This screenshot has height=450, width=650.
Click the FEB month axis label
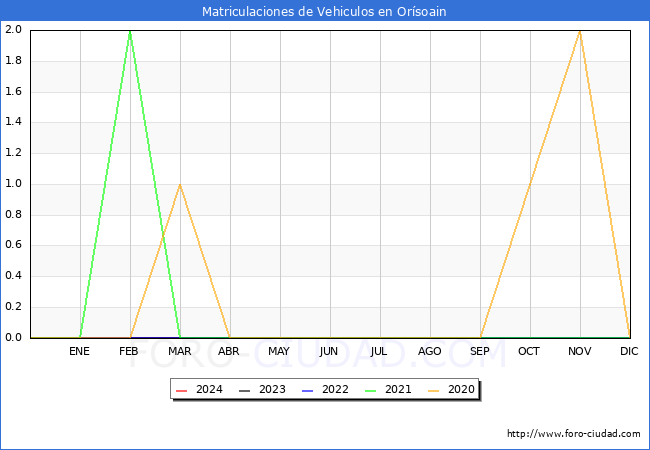(x=129, y=351)
